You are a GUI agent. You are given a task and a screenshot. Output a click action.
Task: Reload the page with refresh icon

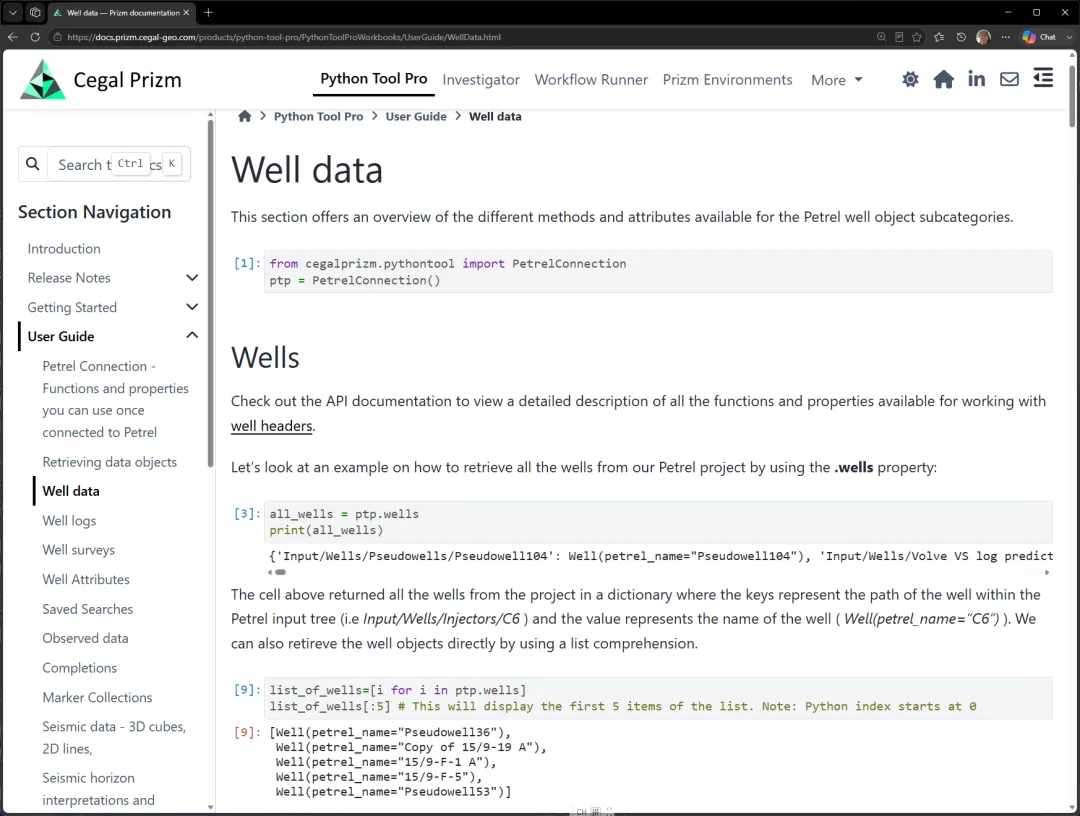(34, 37)
